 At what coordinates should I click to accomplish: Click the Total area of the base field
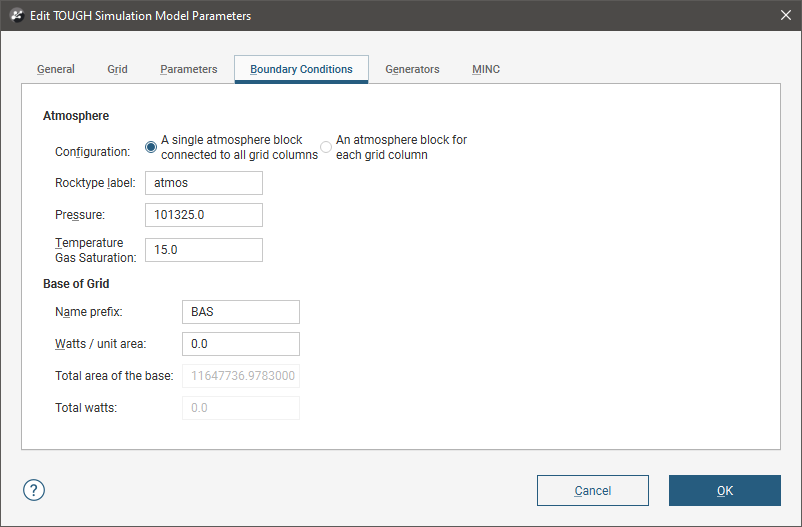[240, 376]
